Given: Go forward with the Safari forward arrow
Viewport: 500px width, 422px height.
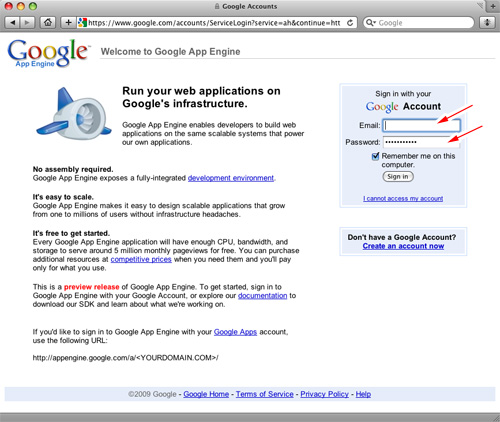Looking at the screenshot, I should point(27,23).
